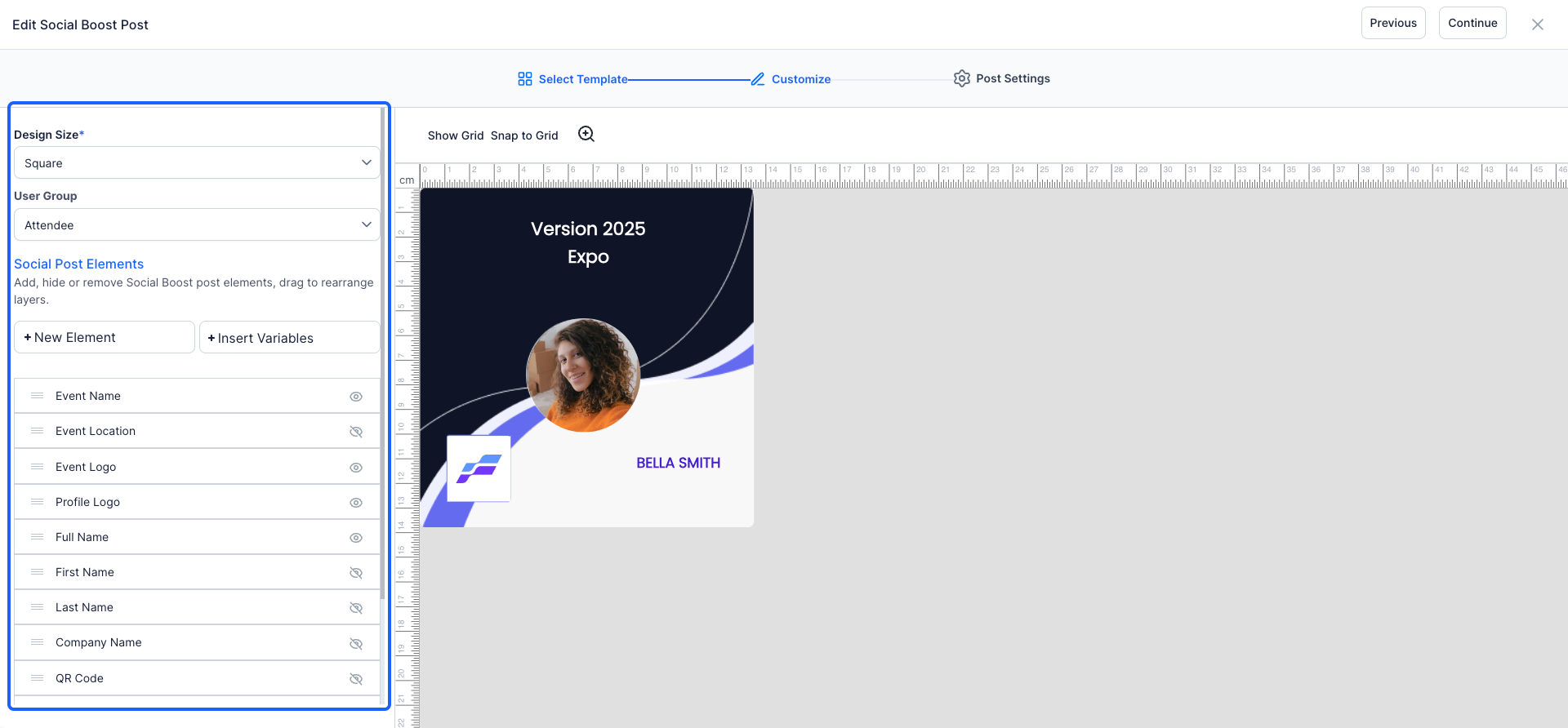The width and height of the screenshot is (1568, 728).
Task: Show the Event Location element
Action: point(356,432)
